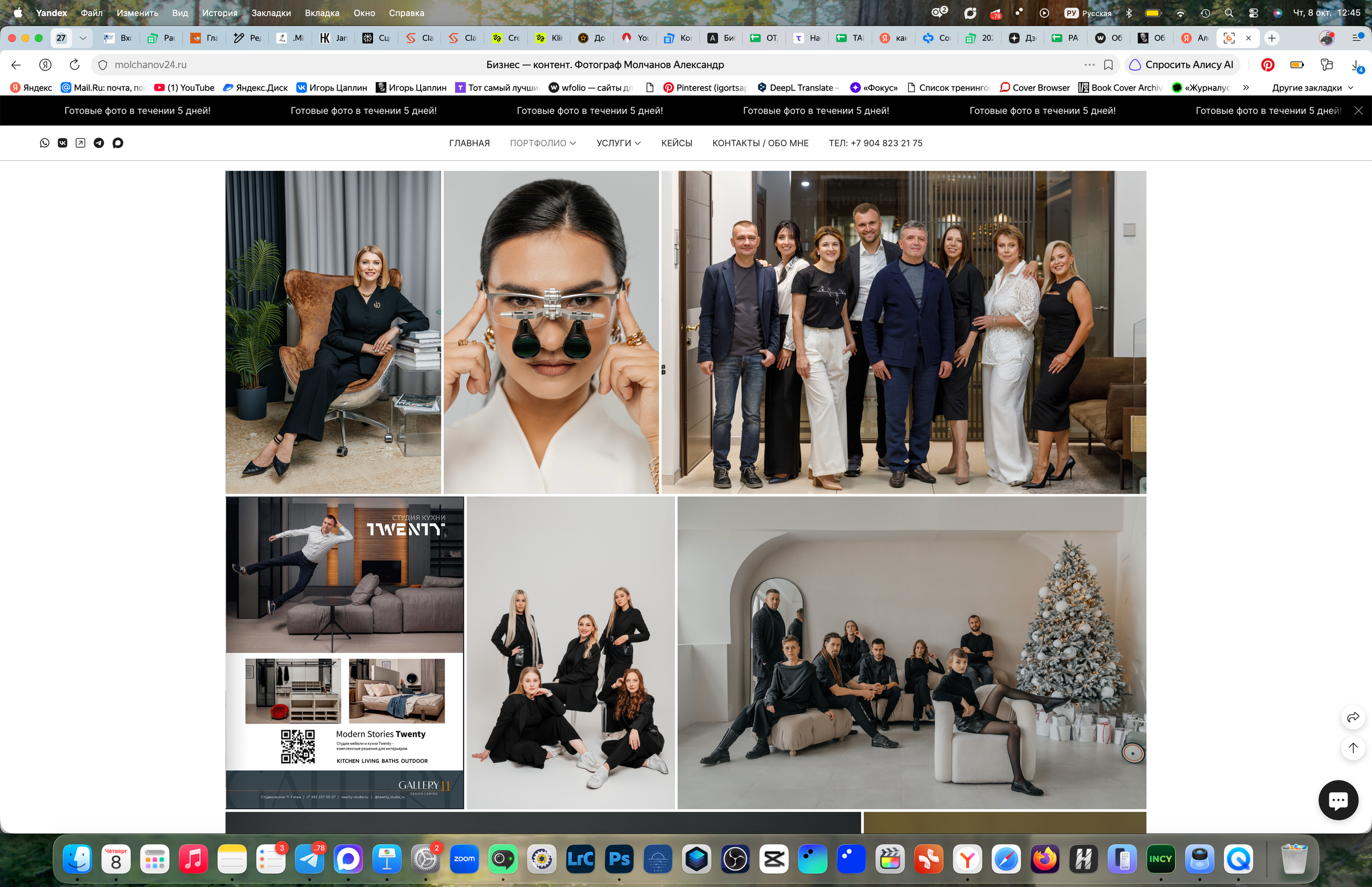Open the TWENTY kitchen studio advertisement image
1372x887 pixels.
tap(345, 653)
